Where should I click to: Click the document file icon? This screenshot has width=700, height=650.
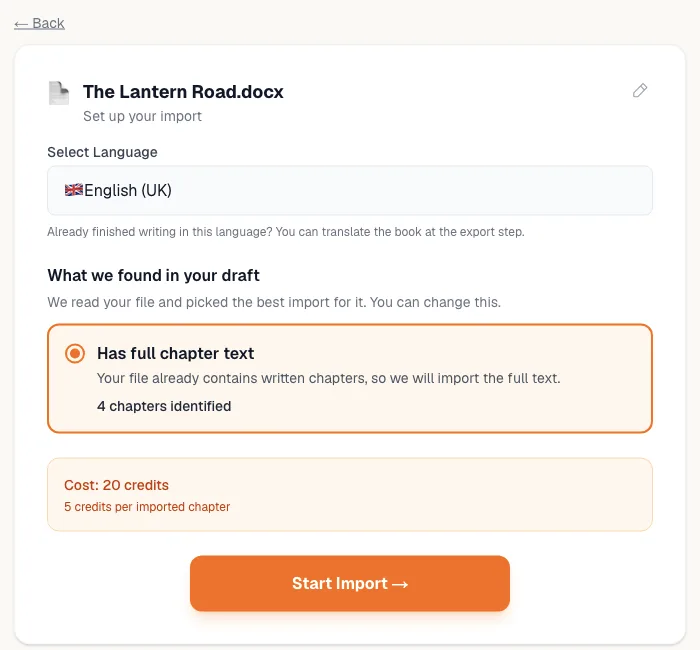59,93
